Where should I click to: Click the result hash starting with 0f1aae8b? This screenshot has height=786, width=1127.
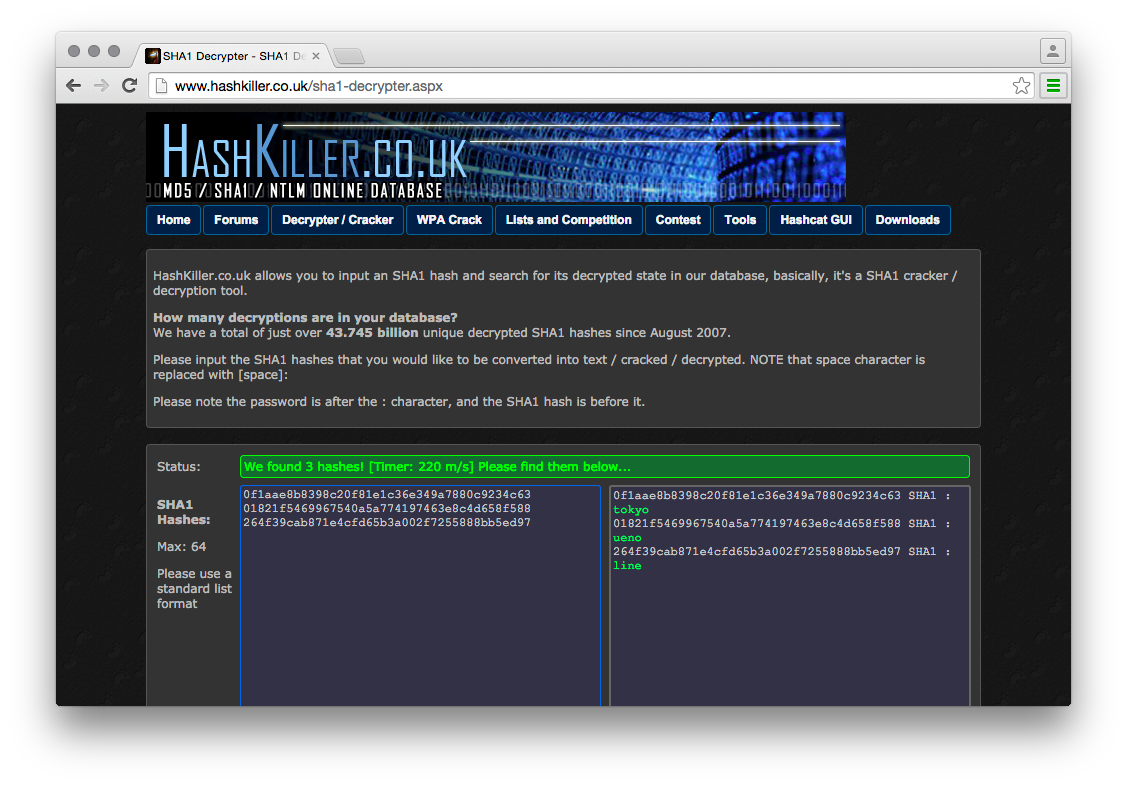(757, 496)
